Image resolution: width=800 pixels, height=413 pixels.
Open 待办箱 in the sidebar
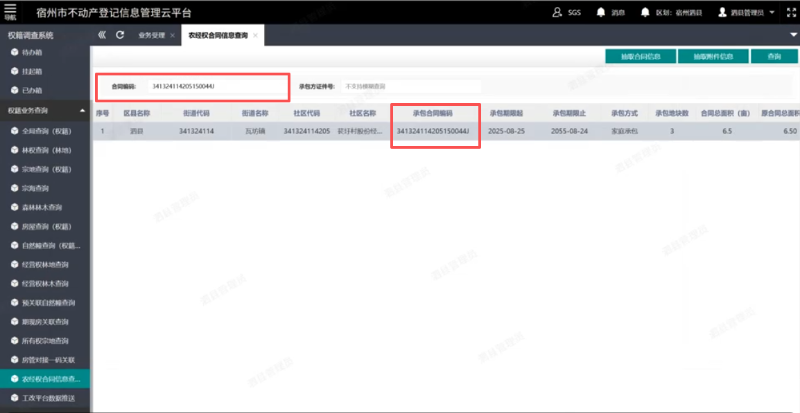(x=32, y=50)
